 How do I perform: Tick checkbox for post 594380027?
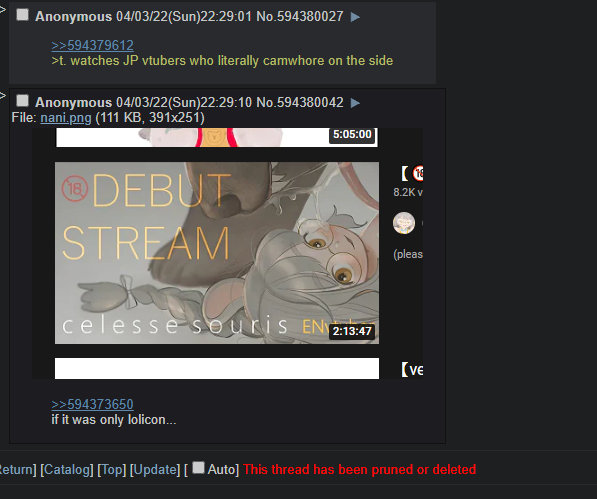(x=22, y=15)
